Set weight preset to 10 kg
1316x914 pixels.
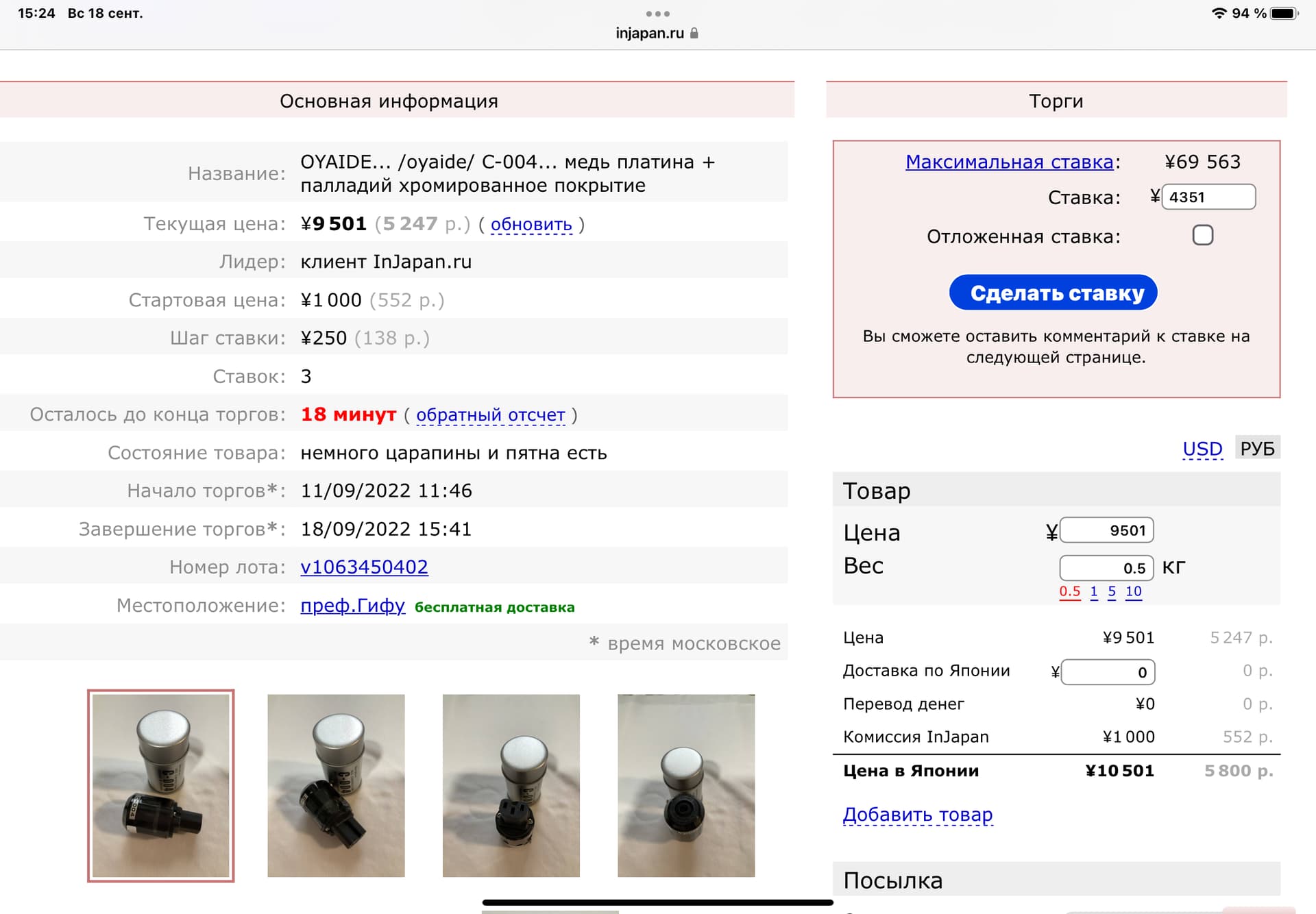(1134, 591)
